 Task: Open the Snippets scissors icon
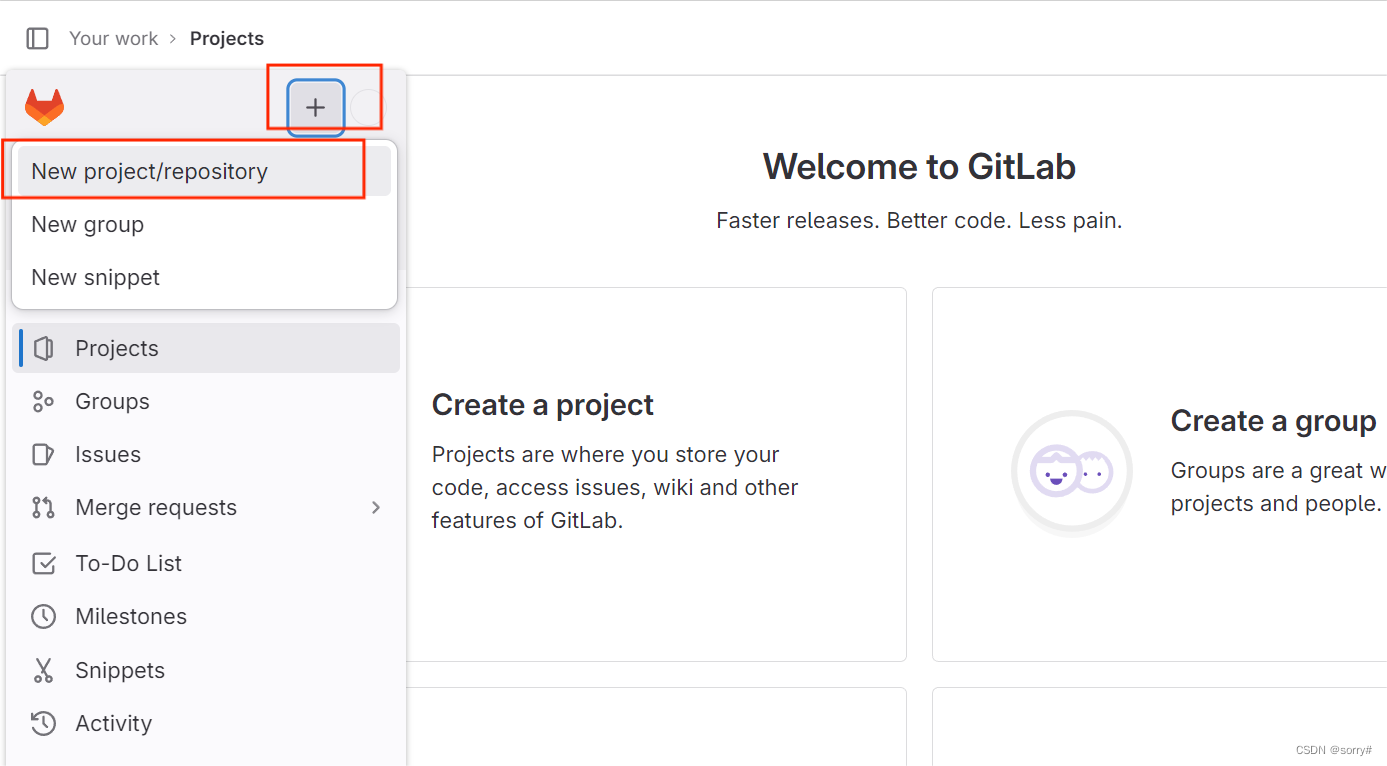(x=43, y=670)
